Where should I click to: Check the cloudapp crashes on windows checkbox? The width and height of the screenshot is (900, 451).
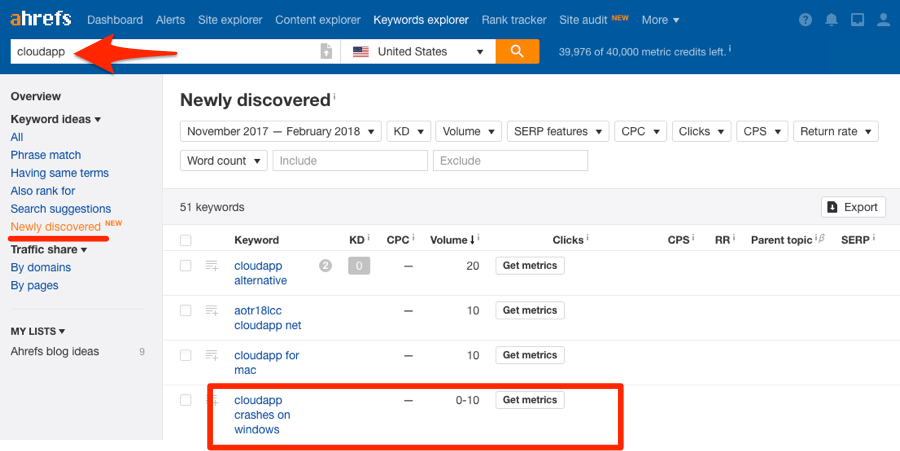click(x=185, y=400)
